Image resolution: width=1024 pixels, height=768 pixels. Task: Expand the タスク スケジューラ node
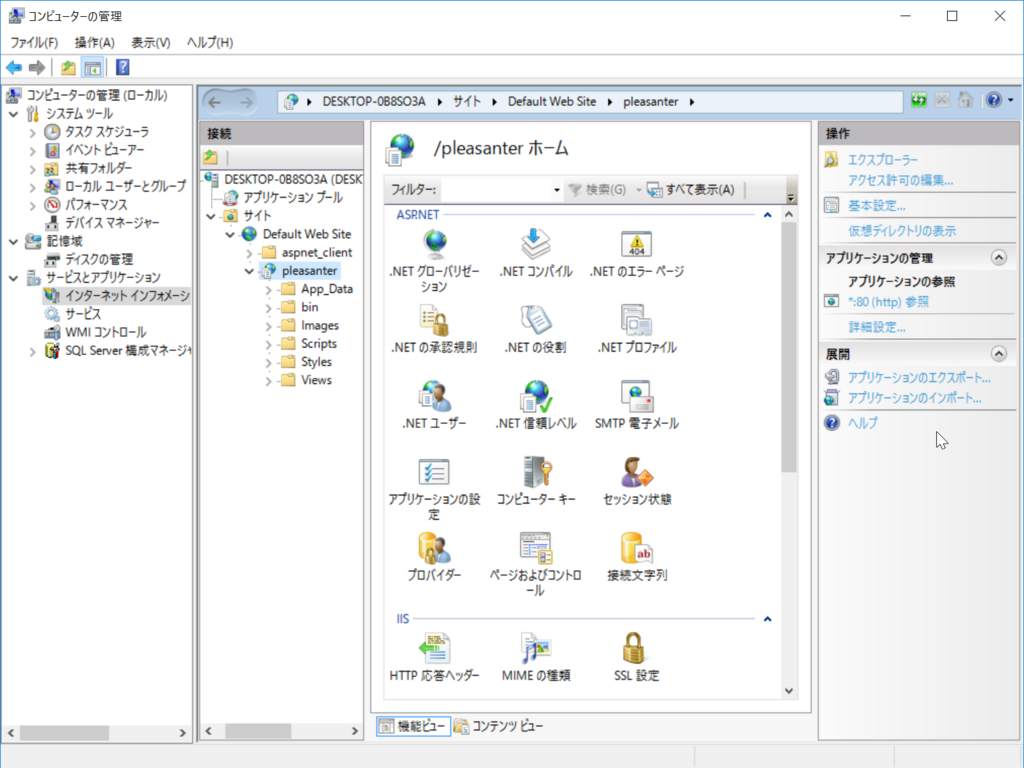pyautogui.click(x=33, y=132)
